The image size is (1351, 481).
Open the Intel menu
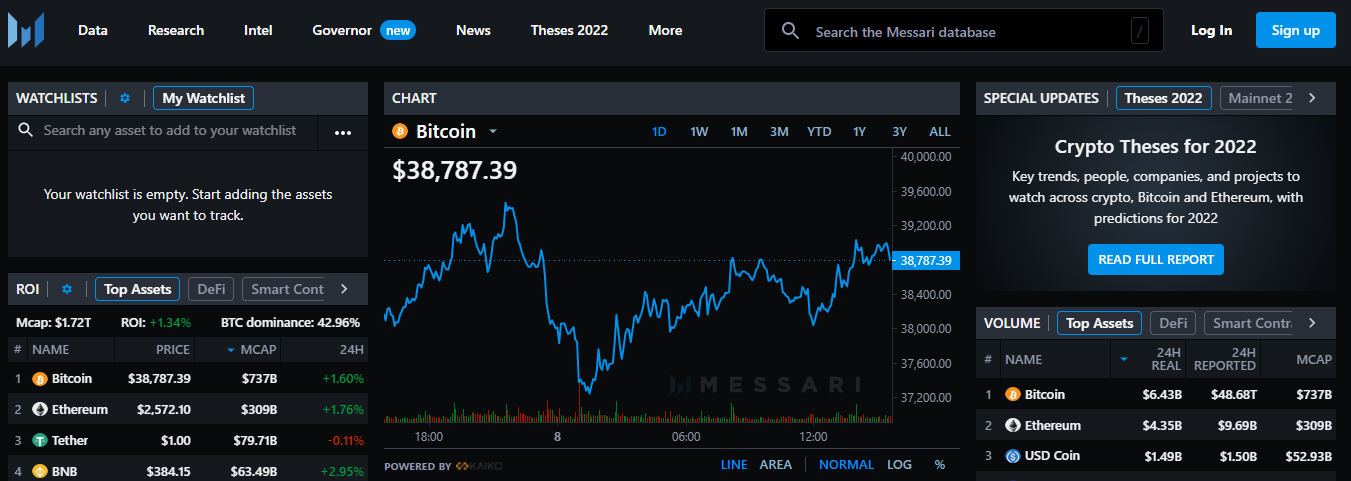[x=258, y=30]
